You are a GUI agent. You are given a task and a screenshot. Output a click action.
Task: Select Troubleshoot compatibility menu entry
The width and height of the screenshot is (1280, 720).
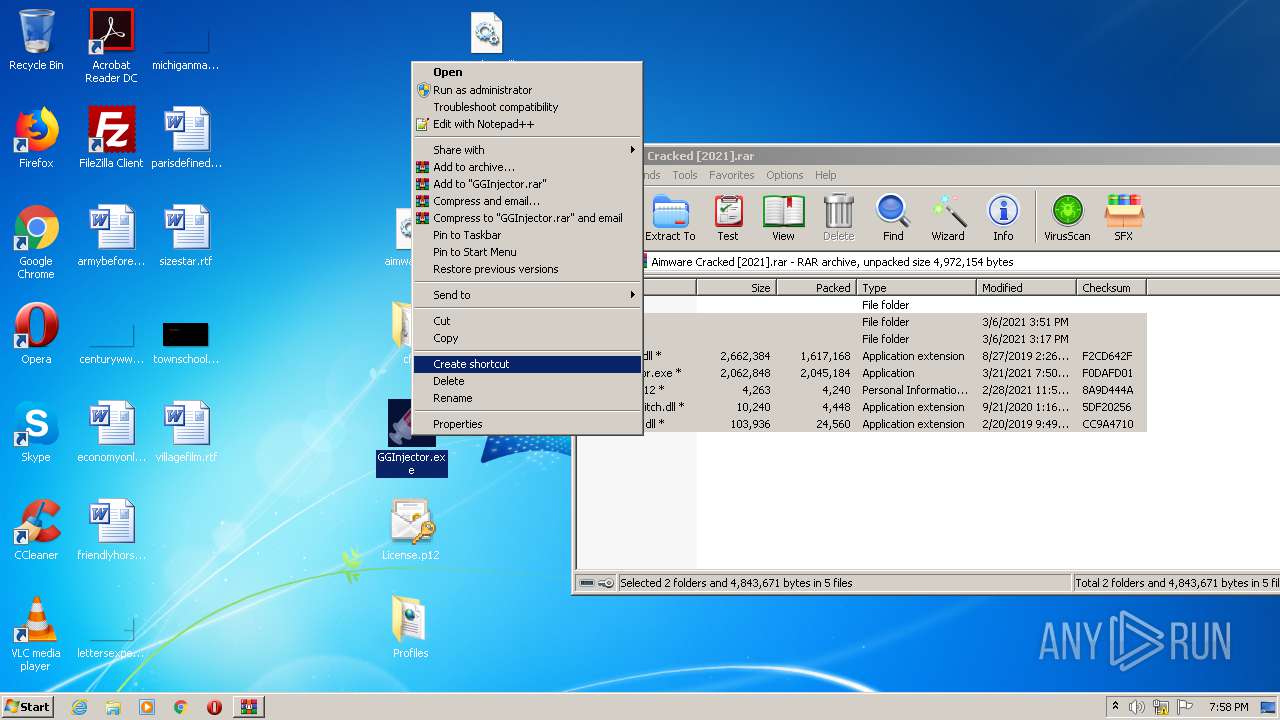pyautogui.click(x=527, y=107)
